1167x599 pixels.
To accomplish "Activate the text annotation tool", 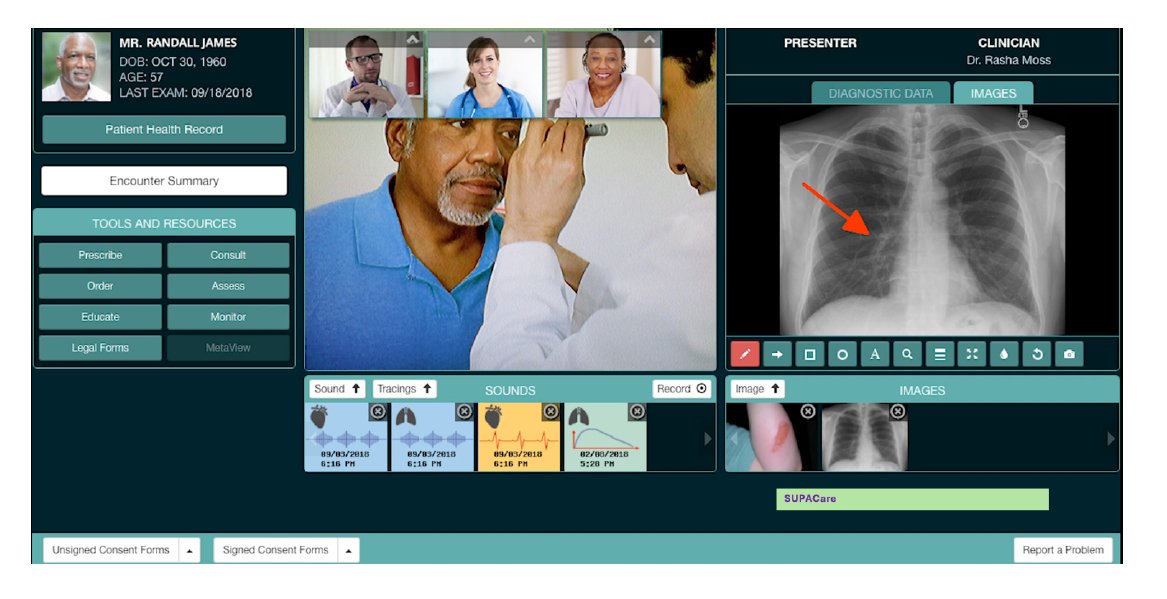I will 874,354.
